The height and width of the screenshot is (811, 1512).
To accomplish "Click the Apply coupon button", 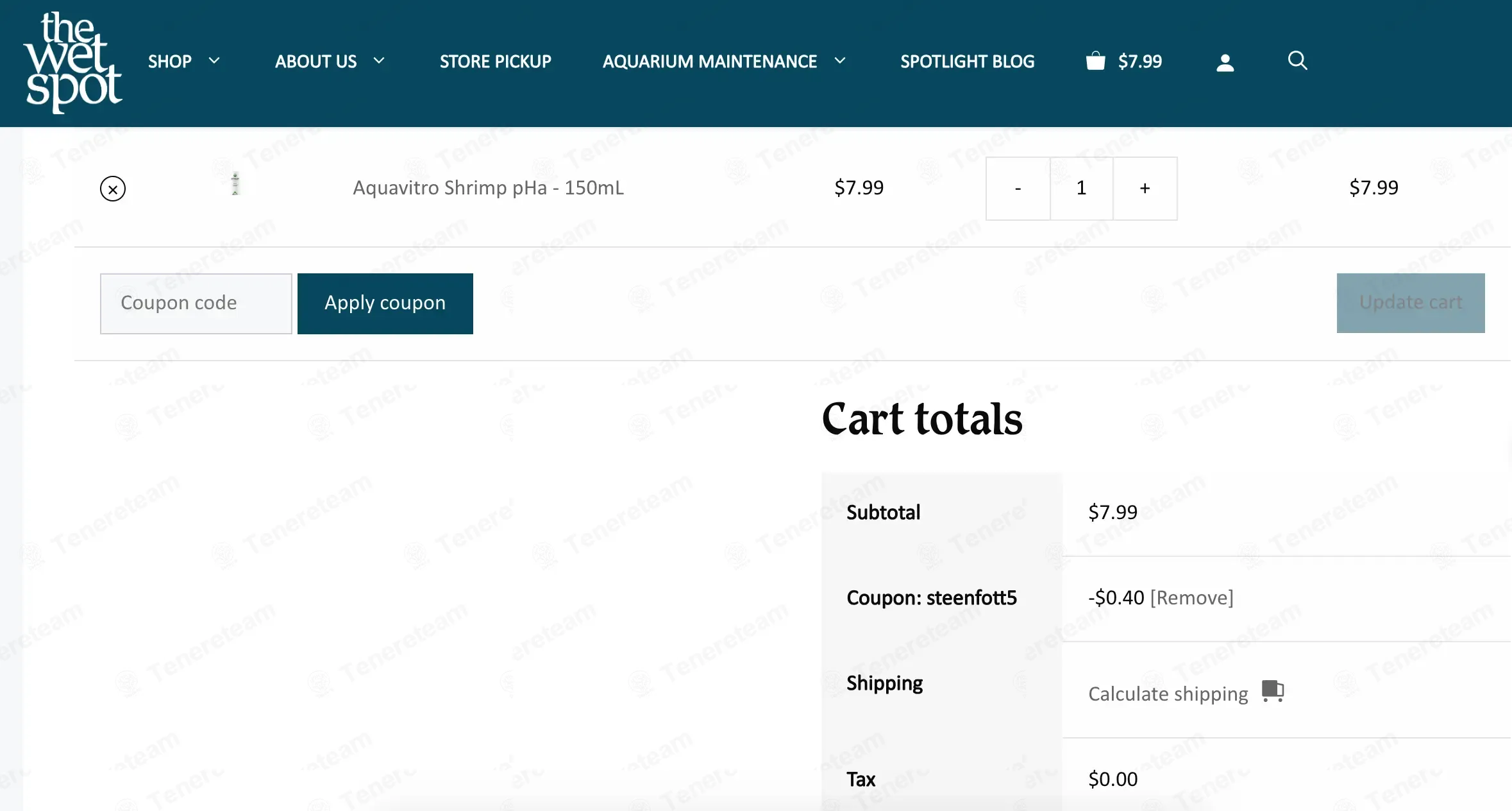I will tap(385, 303).
